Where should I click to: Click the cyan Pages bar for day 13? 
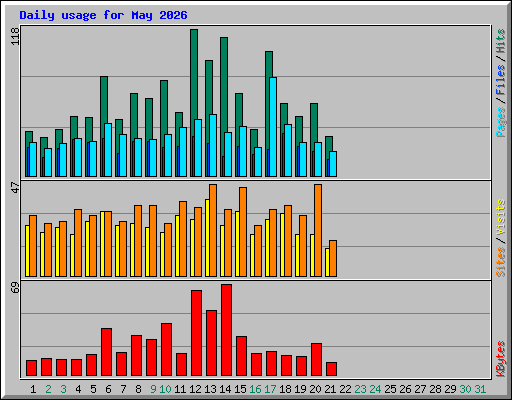click(x=213, y=145)
